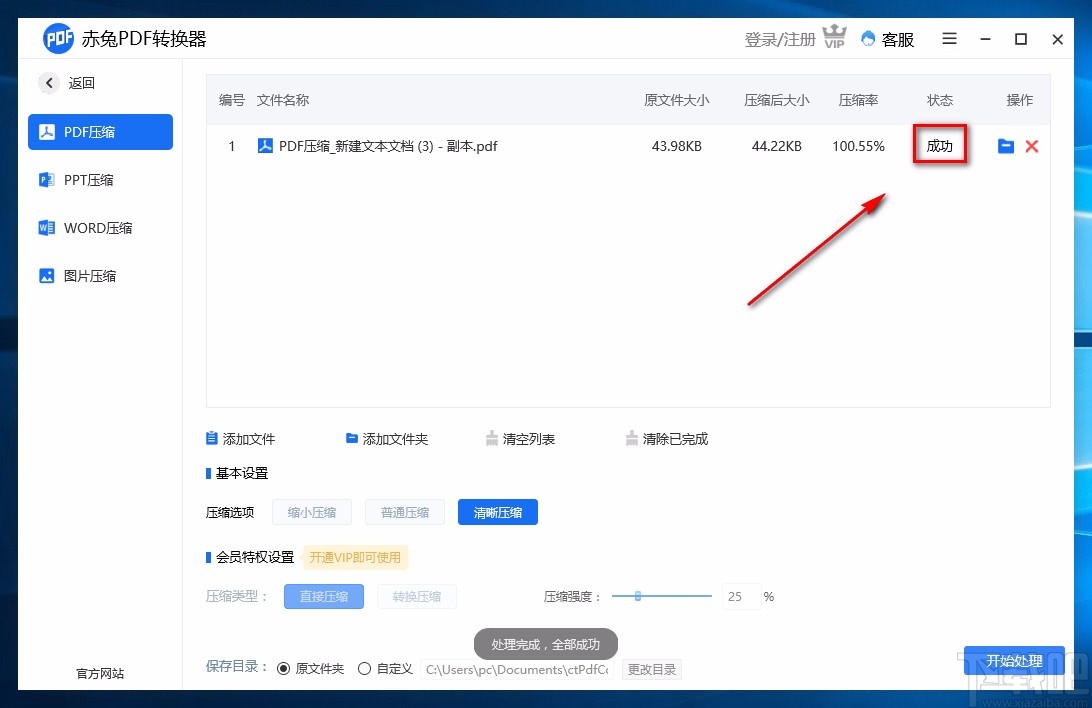Enable 缩小压缩 compression option
Viewport: 1092px width, 708px height.
pyautogui.click(x=311, y=511)
